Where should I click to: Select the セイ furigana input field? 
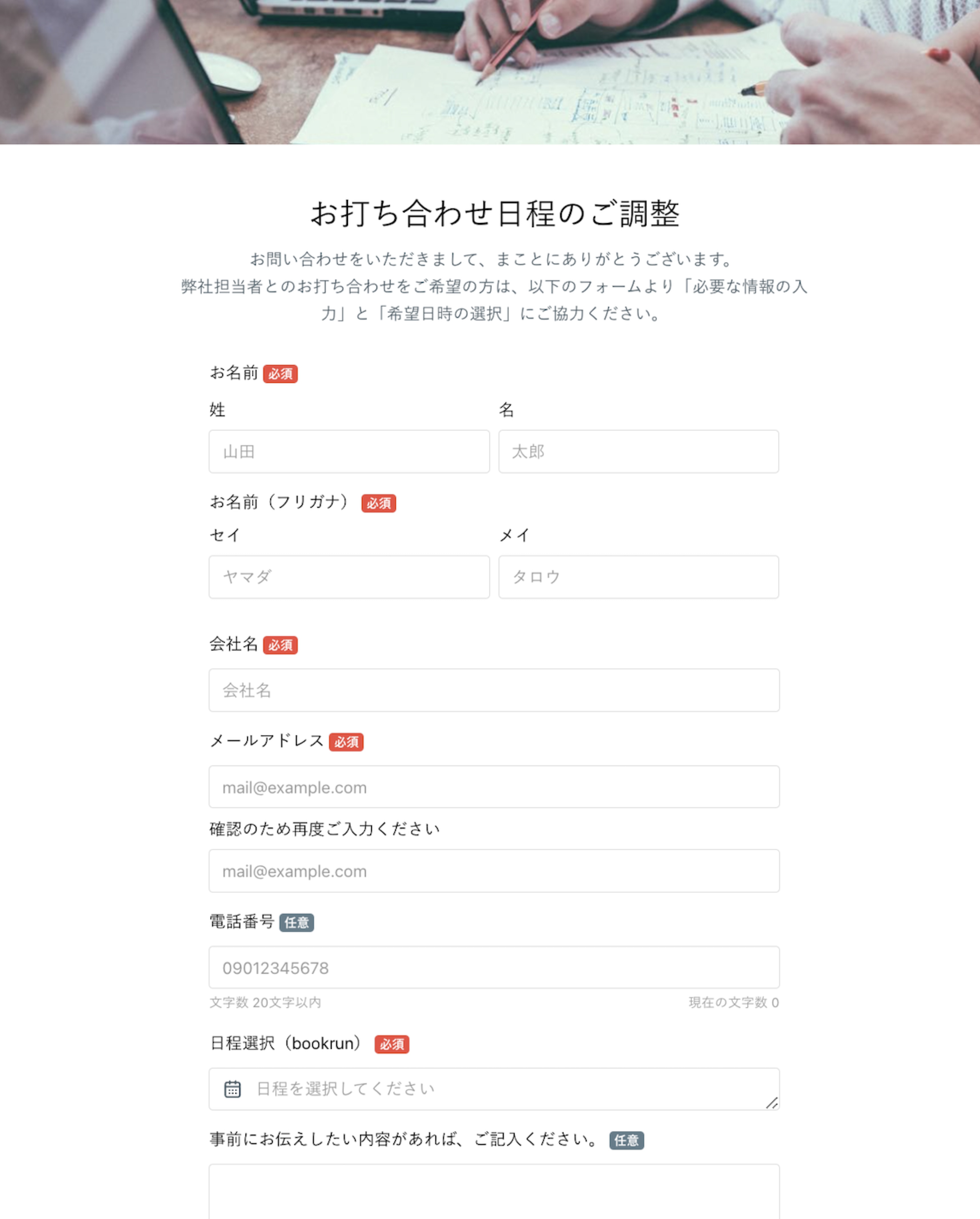(349, 577)
